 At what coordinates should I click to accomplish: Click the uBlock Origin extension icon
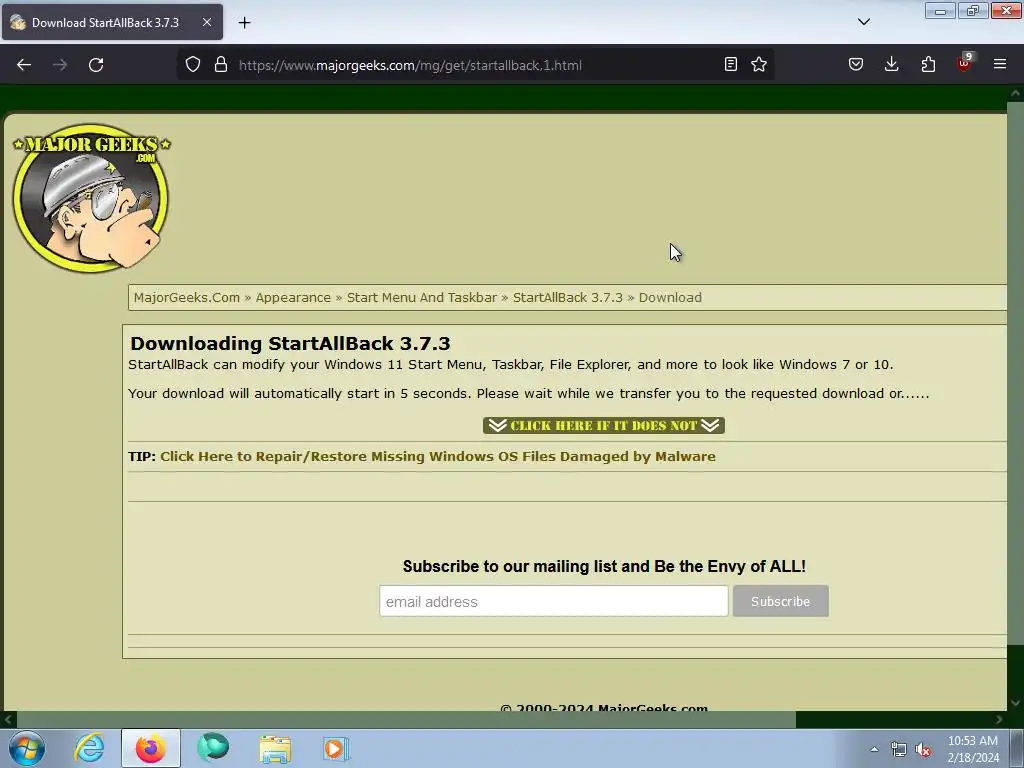(x=965, y=63)
